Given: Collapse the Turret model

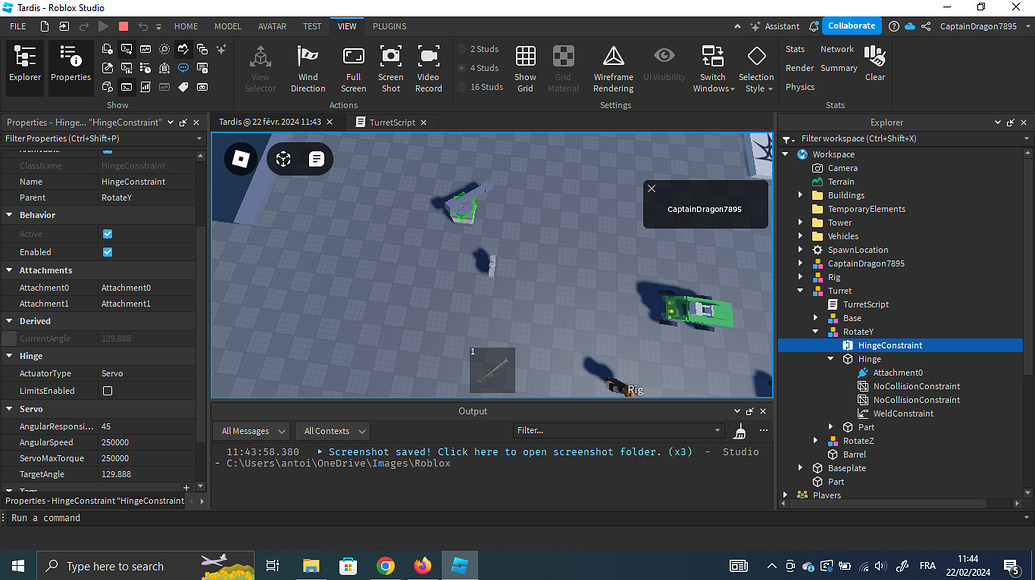Looking at the screenshot, I should click(801, 291).
